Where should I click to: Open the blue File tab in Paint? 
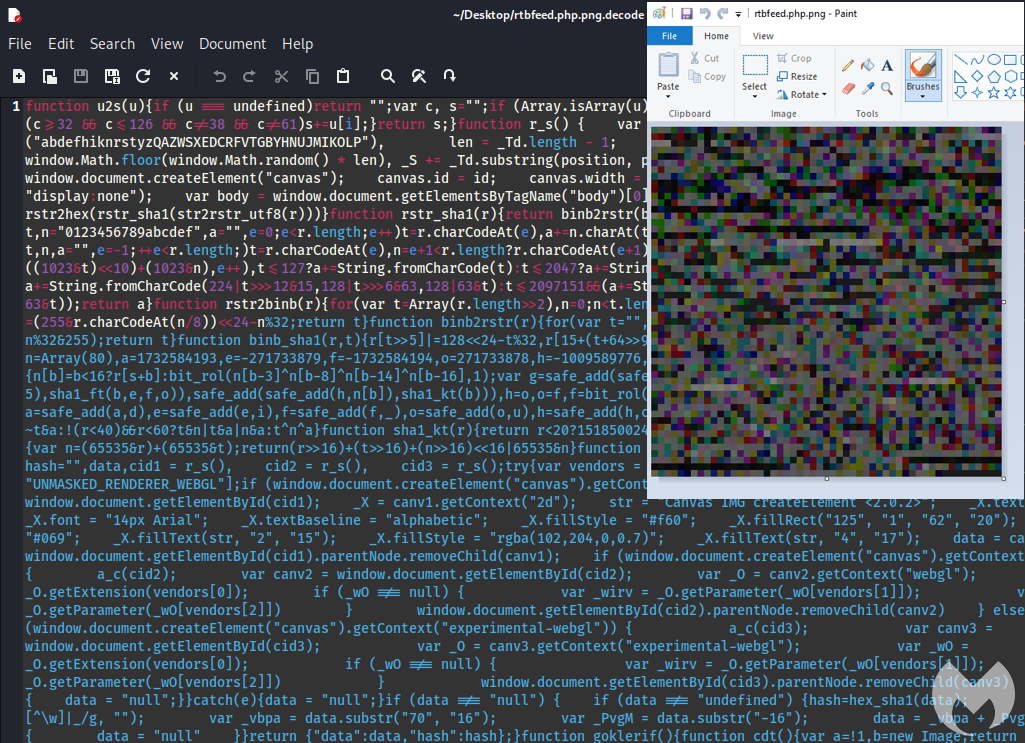pyautogui.click(x=669, y=36)
